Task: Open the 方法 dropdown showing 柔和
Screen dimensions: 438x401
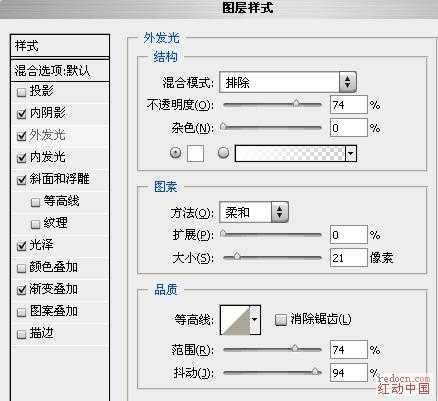Action: coord(254,212)
